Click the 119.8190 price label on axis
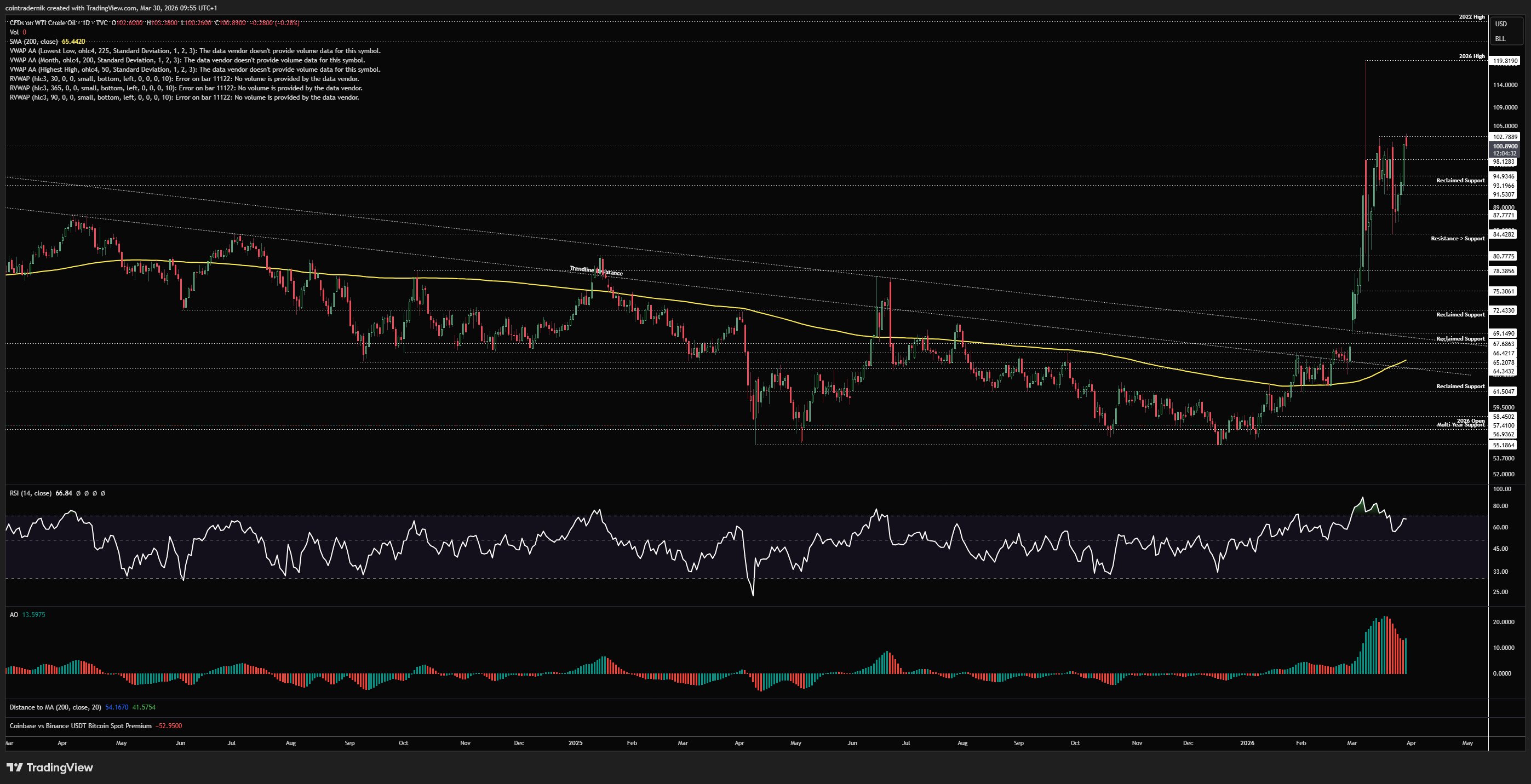 coord(1505,61)
